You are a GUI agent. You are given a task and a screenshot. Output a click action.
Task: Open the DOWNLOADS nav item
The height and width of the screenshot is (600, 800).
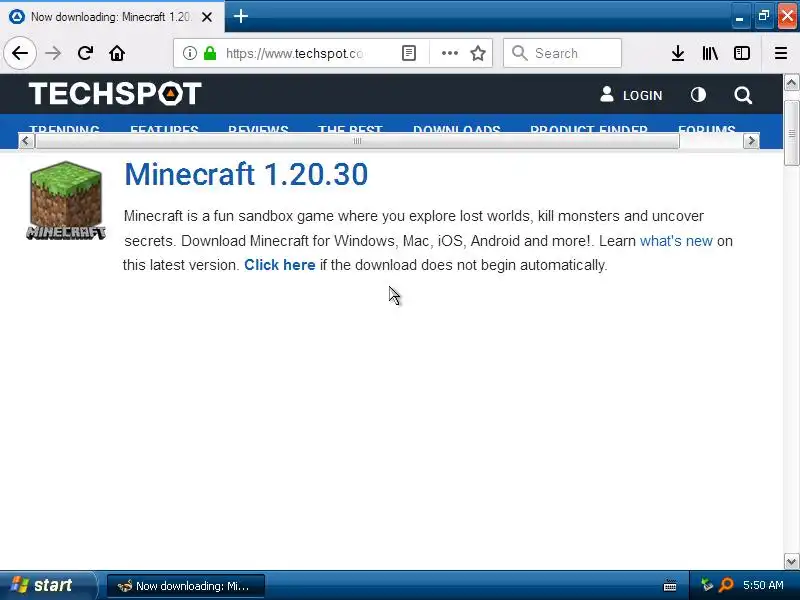coord(457,129)
